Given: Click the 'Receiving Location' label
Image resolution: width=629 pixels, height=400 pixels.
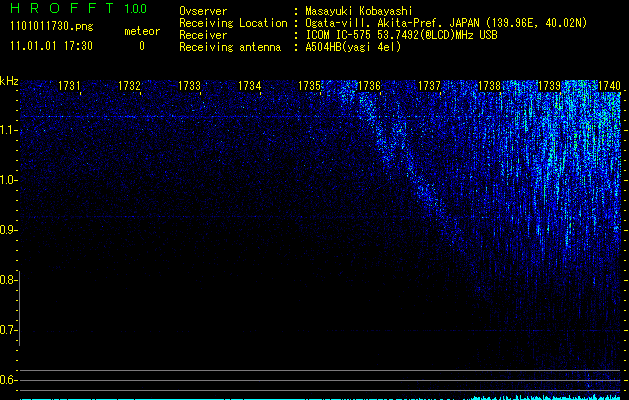Looking at the screenshot, I should point(233,24).
